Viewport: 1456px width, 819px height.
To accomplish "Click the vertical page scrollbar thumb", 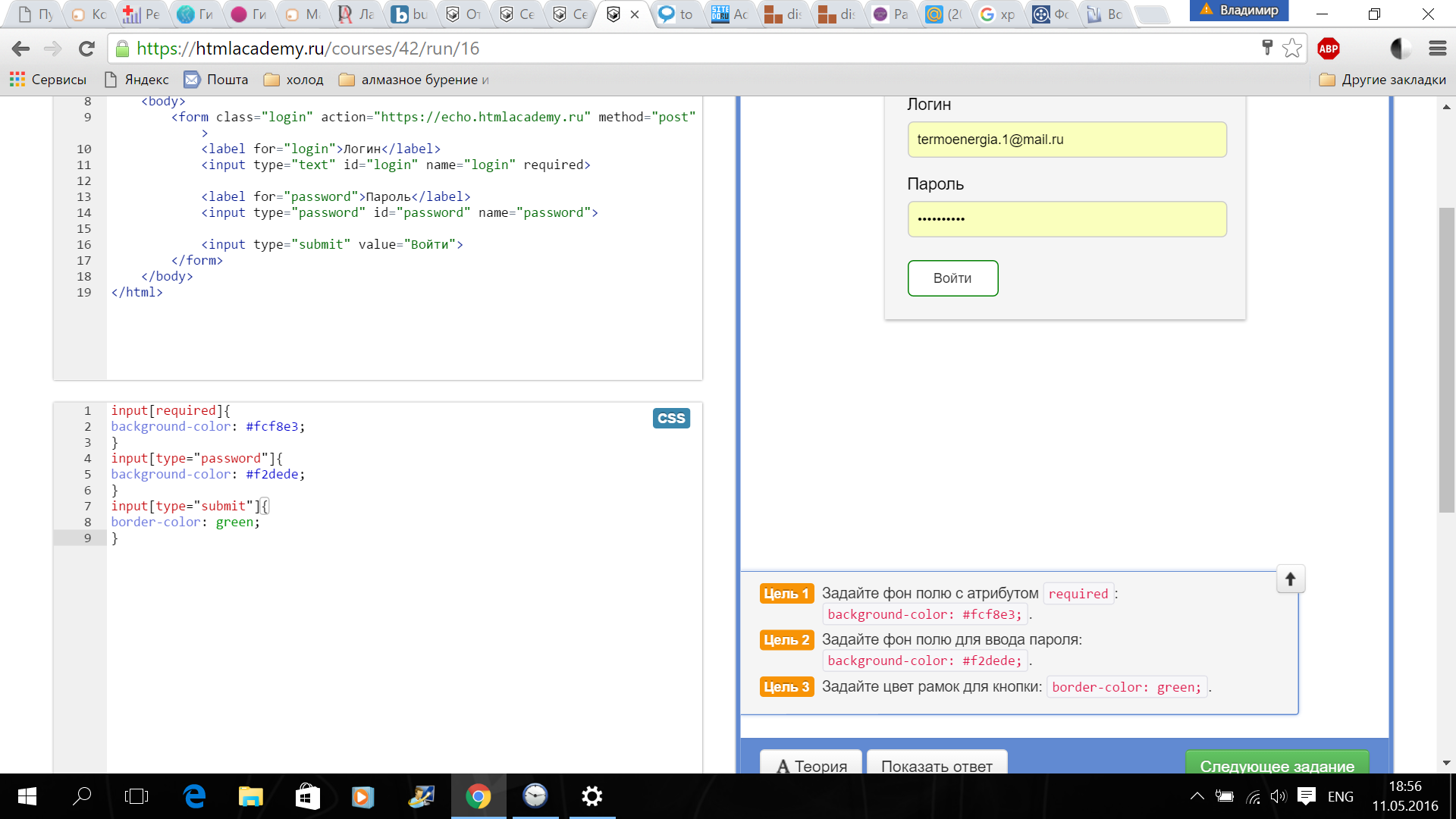I will pos(1446,359).
